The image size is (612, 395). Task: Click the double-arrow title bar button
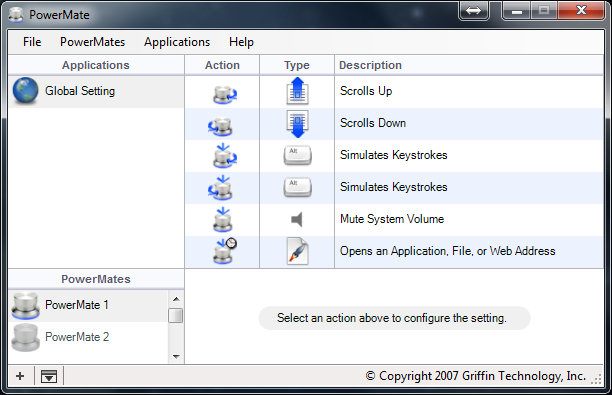(473, 11)
